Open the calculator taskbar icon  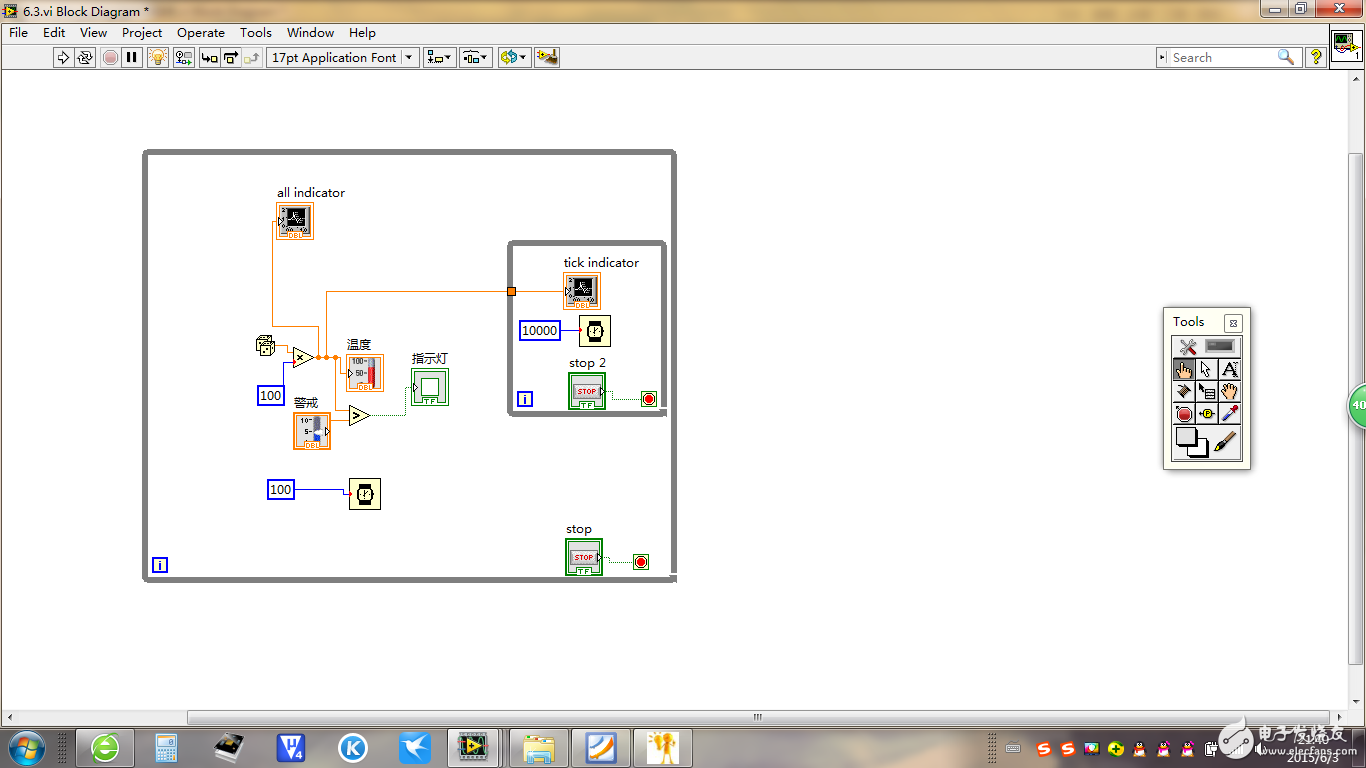(x=166, y=747)
